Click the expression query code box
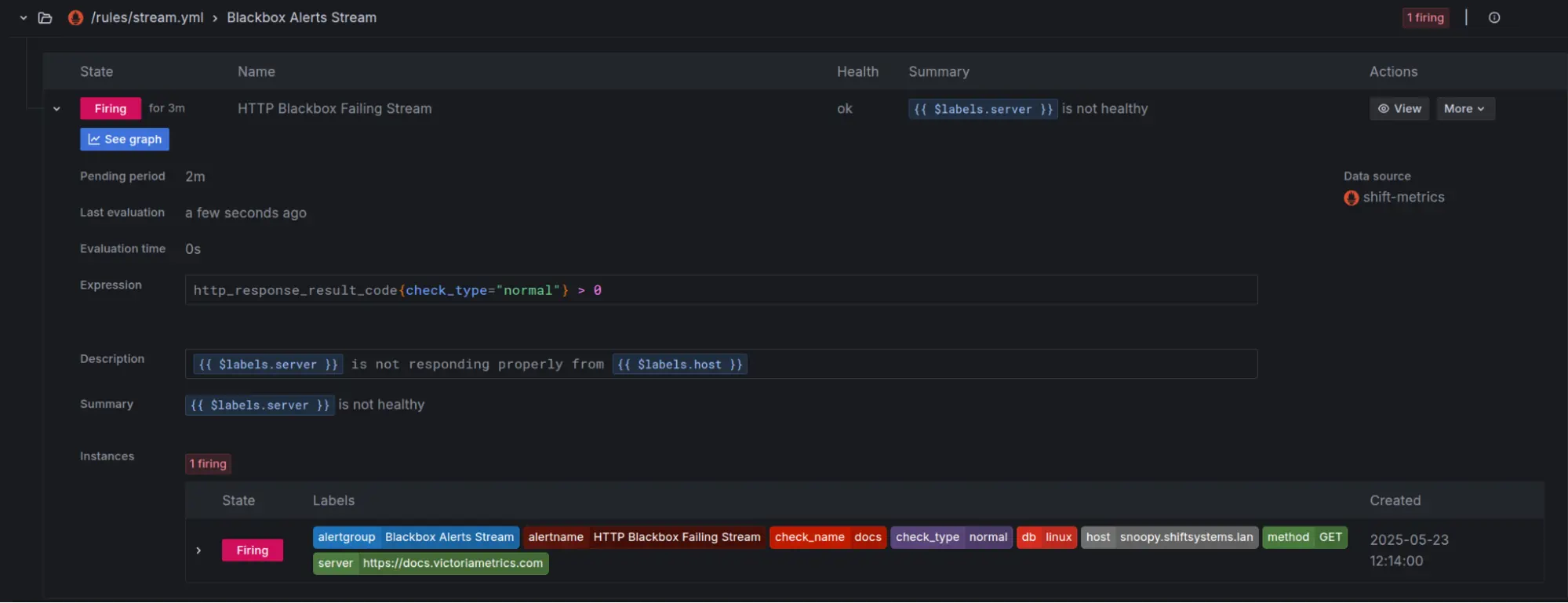Viewport: 1568px width, 603px height. point(721,290)
